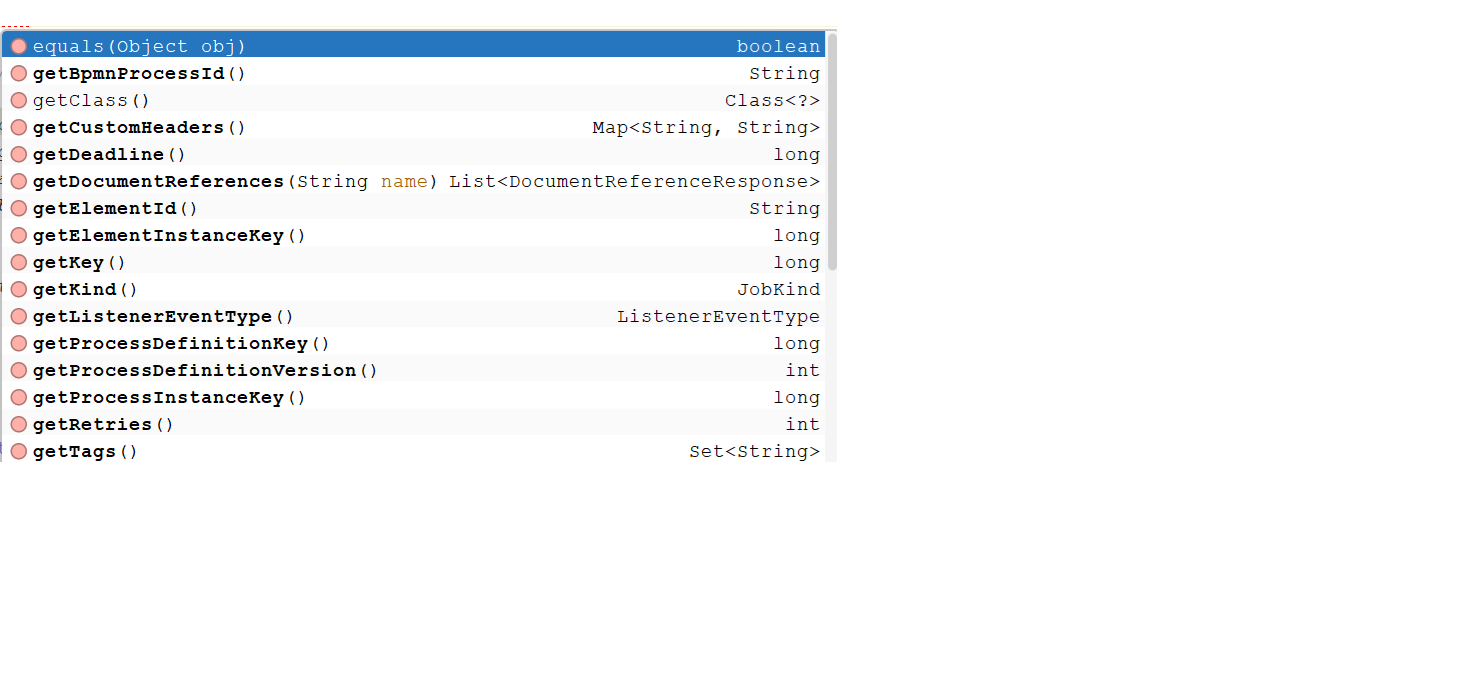The height and width of the screenshot is (684, 1474).
Task: Click the Map<String, String> return type
Action: tap(705, 128)
